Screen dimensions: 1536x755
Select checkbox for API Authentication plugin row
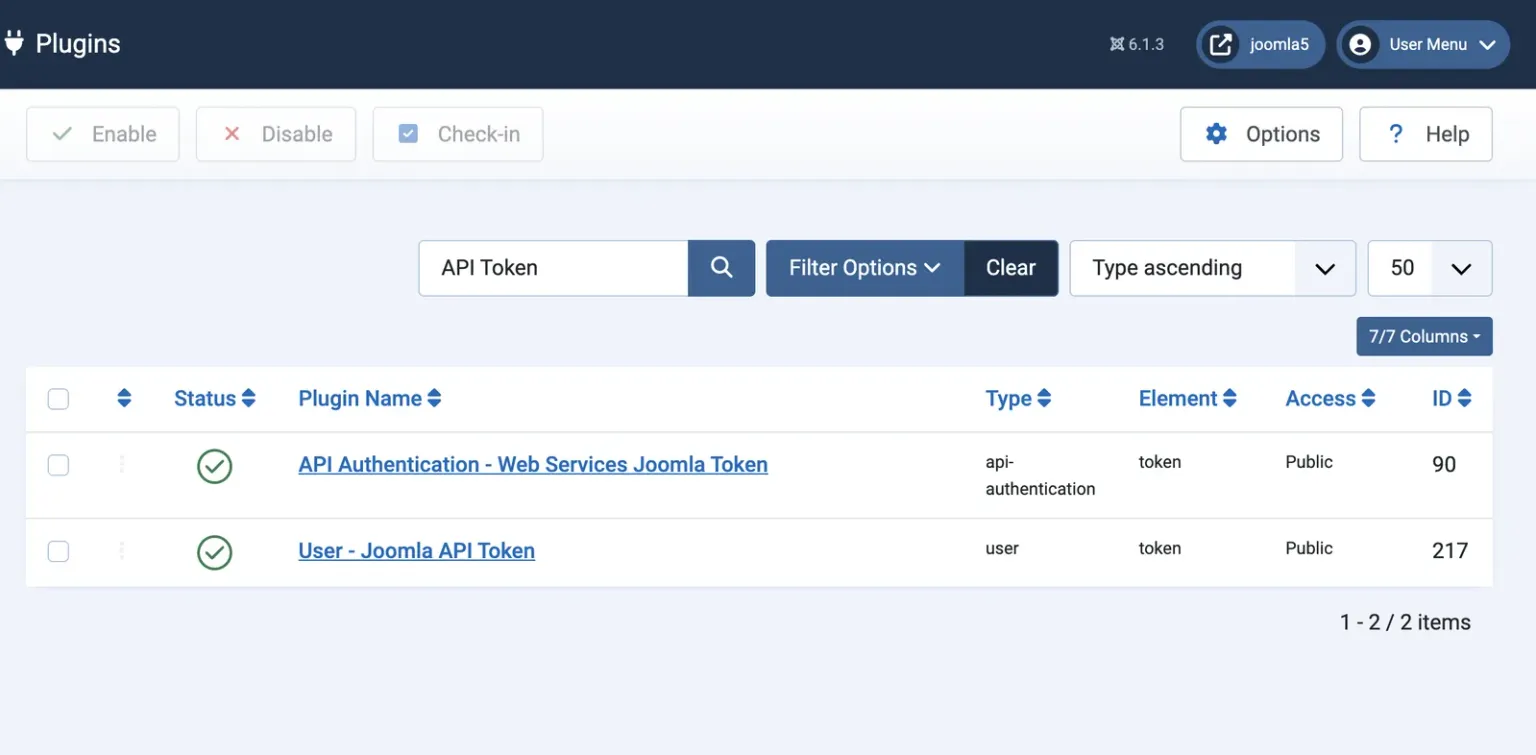58,465
